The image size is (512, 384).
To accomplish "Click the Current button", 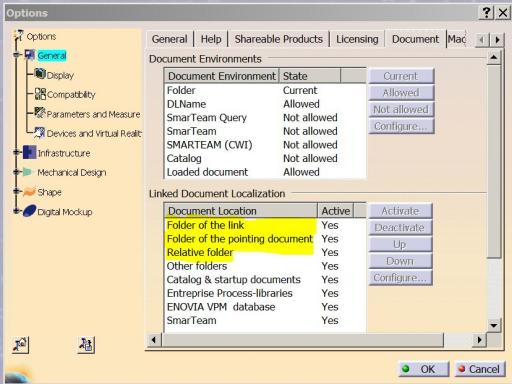I will coord(401,76).
